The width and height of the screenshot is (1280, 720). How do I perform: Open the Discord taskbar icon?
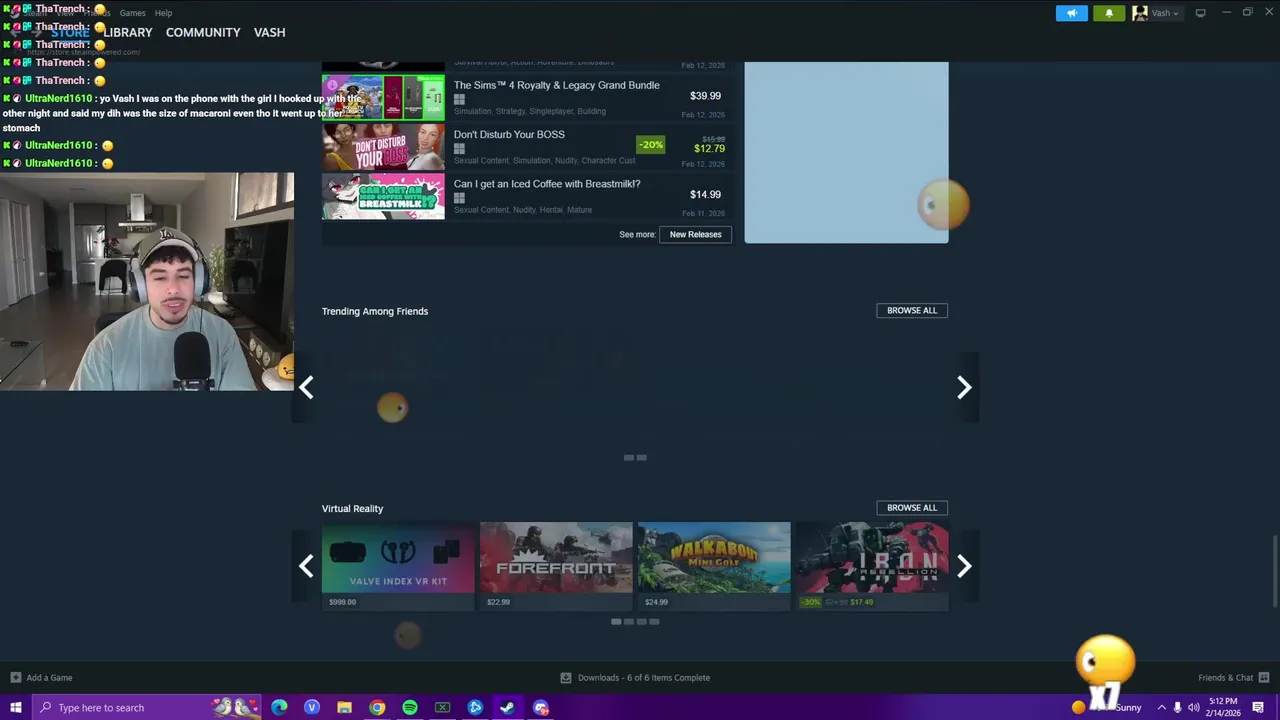pyautogui.click(x=541, y=707)
